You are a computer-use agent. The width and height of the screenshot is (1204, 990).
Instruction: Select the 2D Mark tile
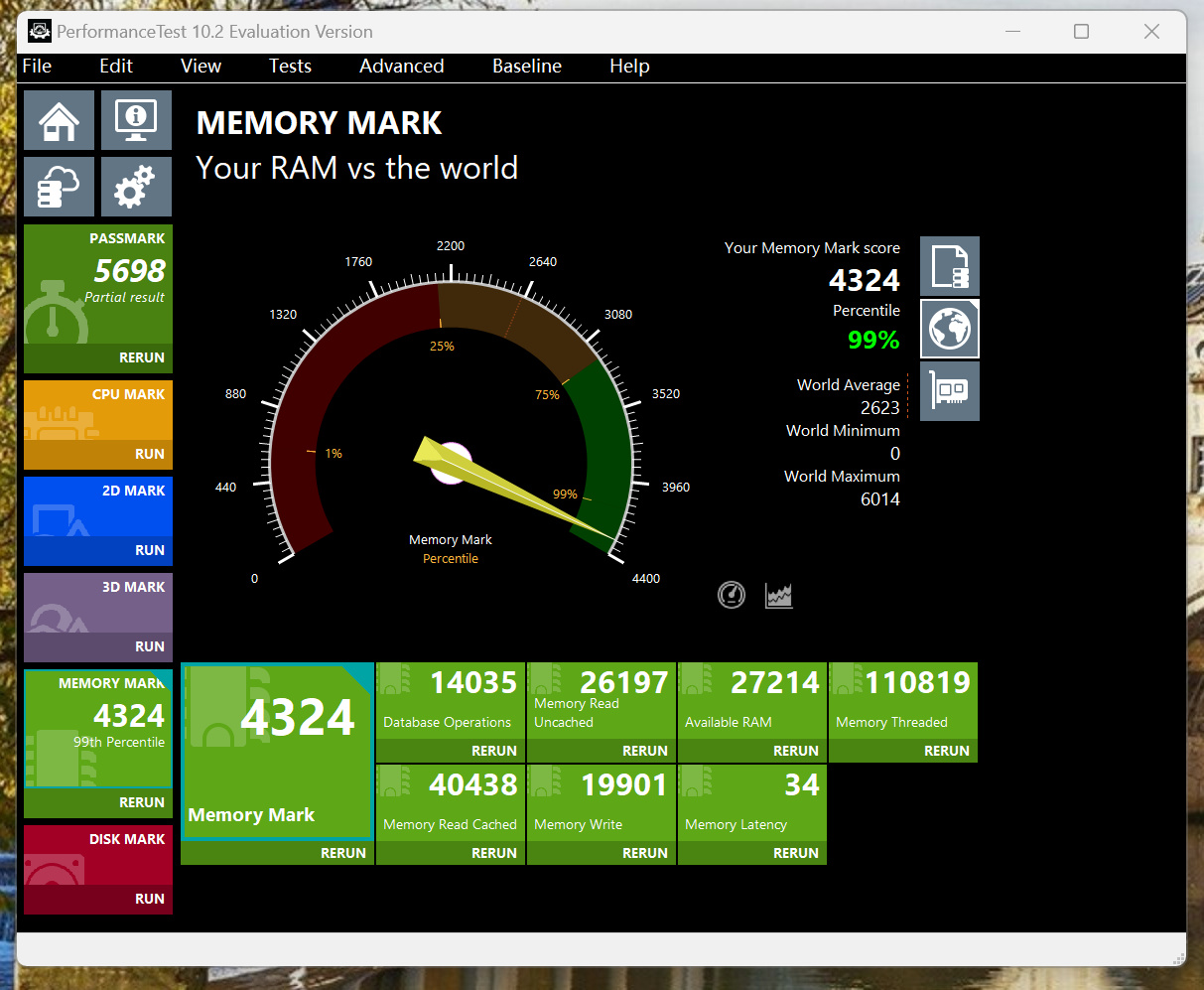pyautogui.click(x=98, y=506)
